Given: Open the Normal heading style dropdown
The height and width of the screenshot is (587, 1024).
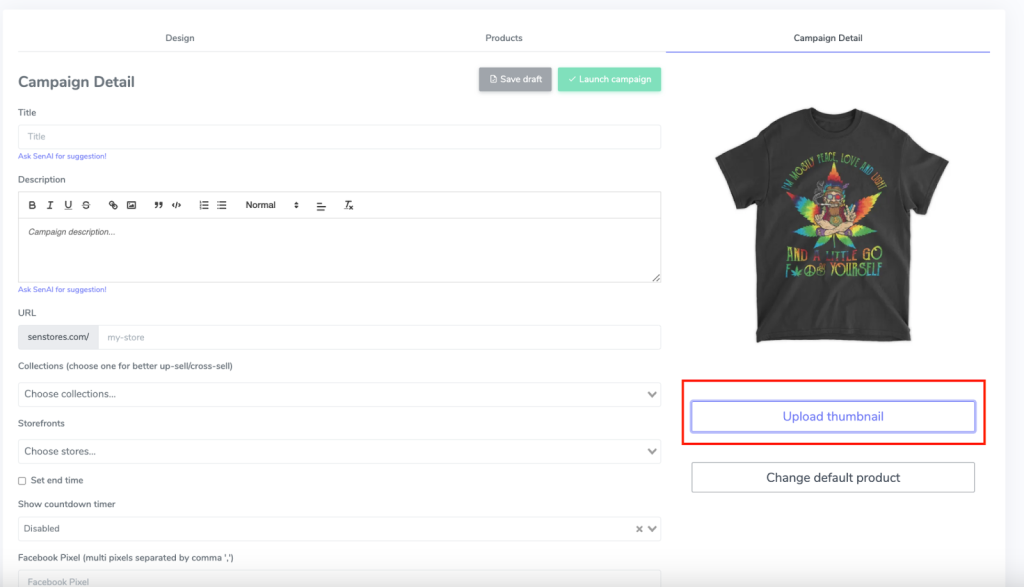Looking at the screenshot, I should (272, 205).
